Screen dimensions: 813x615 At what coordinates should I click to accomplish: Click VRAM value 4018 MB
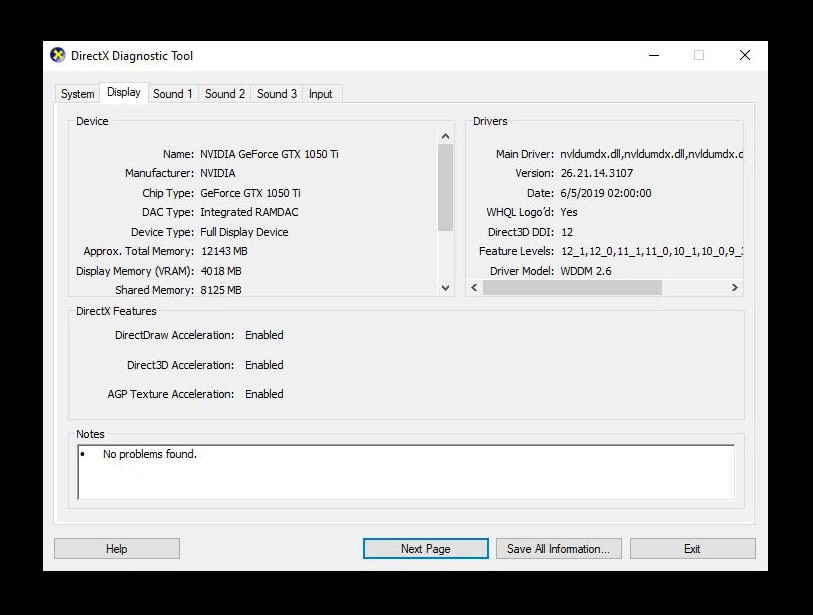click(x=221, y=271)
